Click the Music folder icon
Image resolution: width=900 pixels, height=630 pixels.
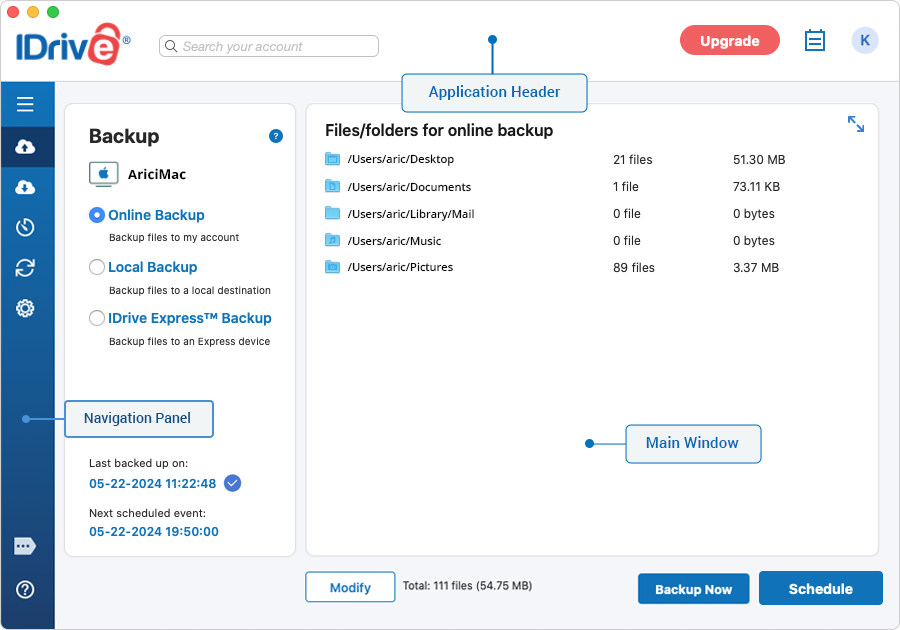332,240
